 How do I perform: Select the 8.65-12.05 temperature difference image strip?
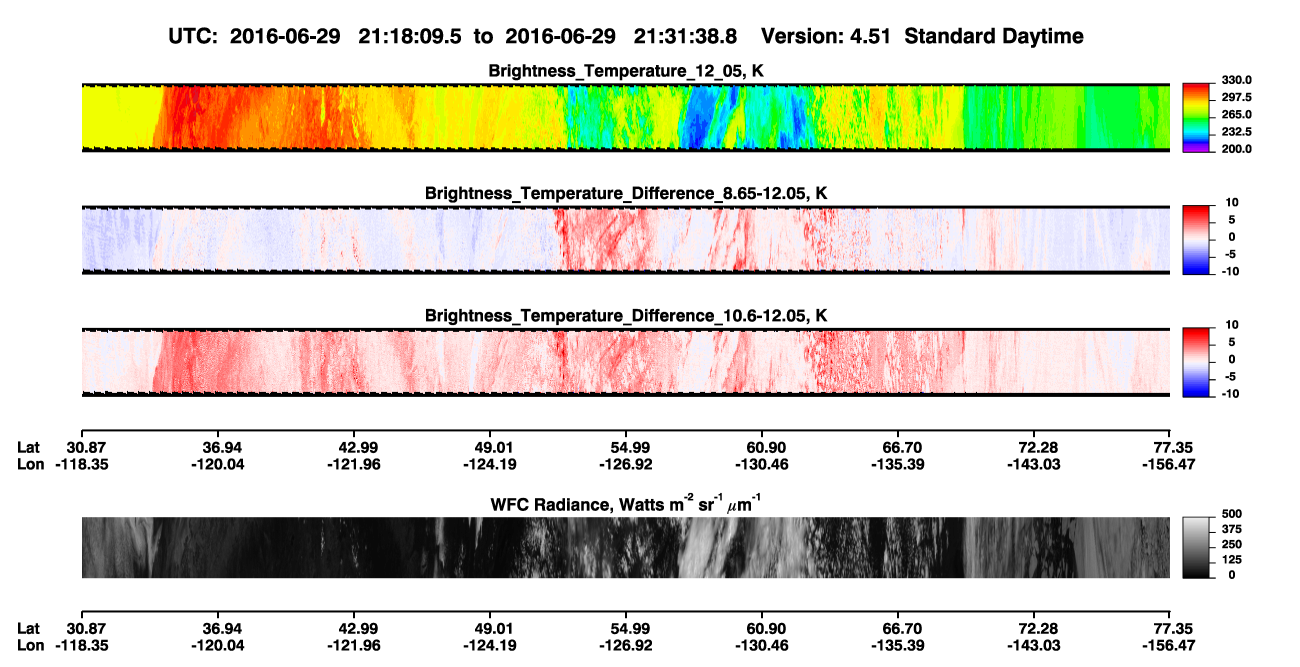[625, 239]
